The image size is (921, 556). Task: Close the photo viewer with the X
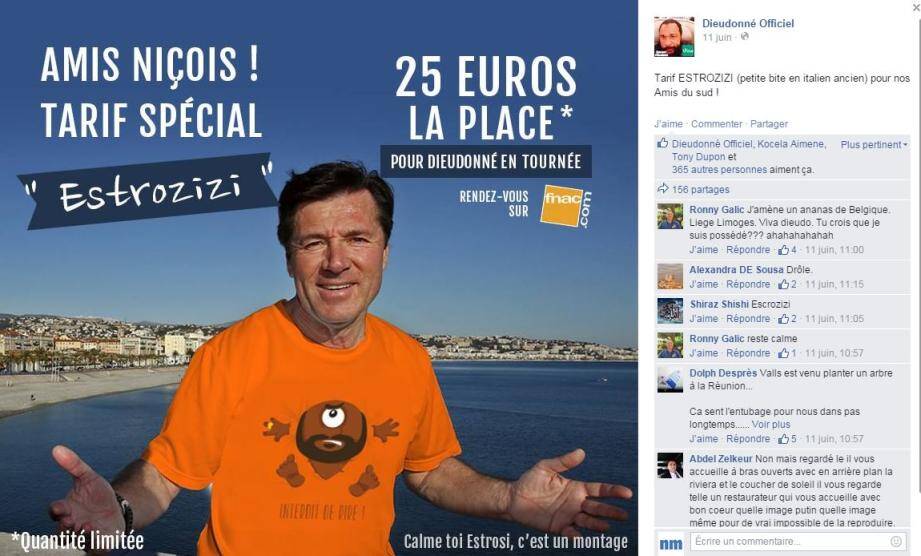(x=916, y=8)
